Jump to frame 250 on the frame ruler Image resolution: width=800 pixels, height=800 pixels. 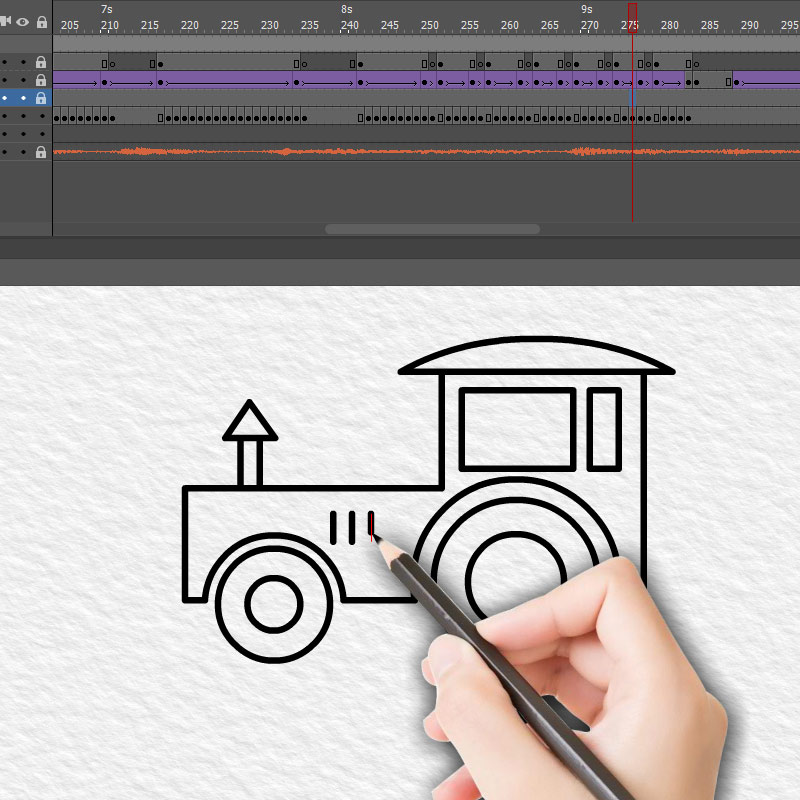[x=430, y=25]
